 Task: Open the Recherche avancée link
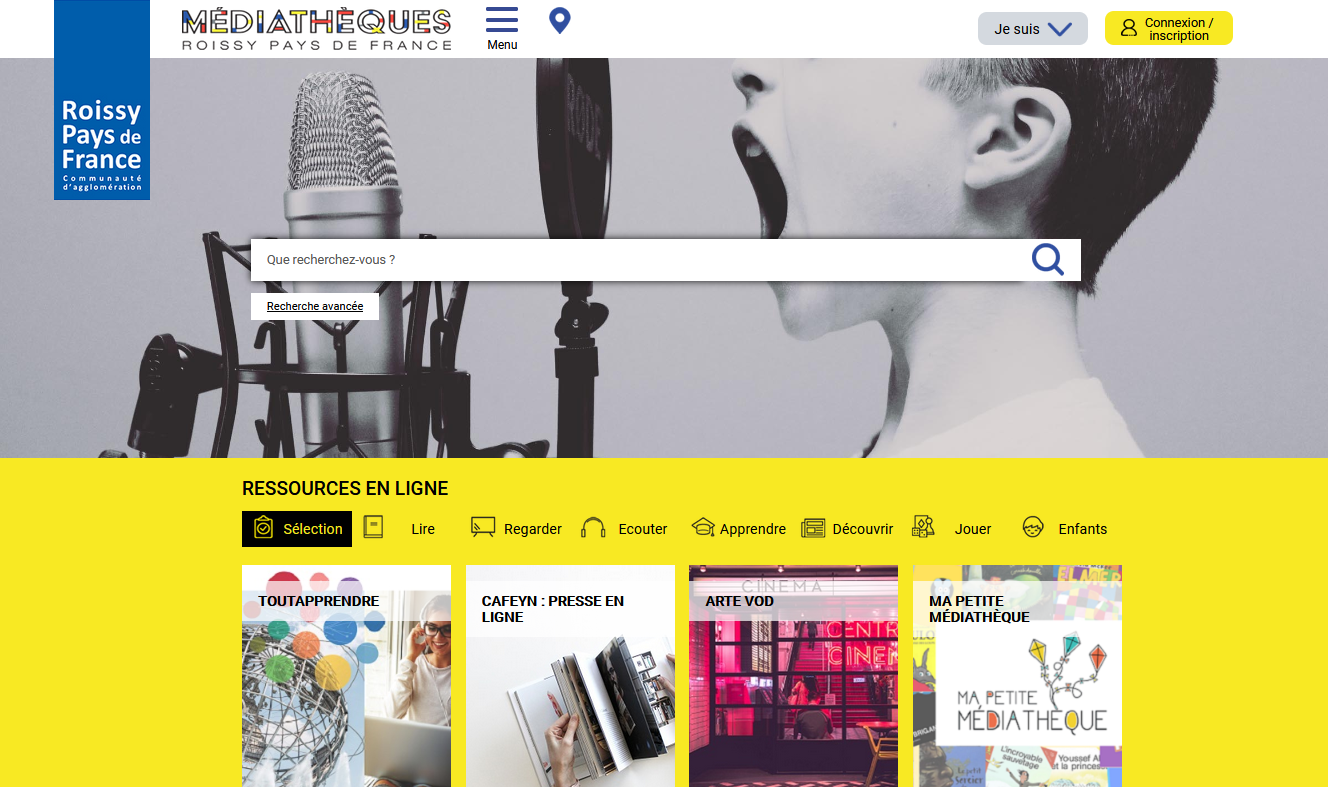[x=315, y=306]
